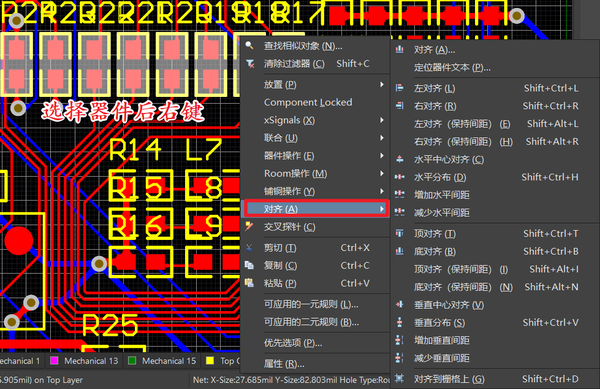Screen dimensions: 600x389
Task: Click the align to grid (对齐到栅格上) icon
Action: click(399, 379)
